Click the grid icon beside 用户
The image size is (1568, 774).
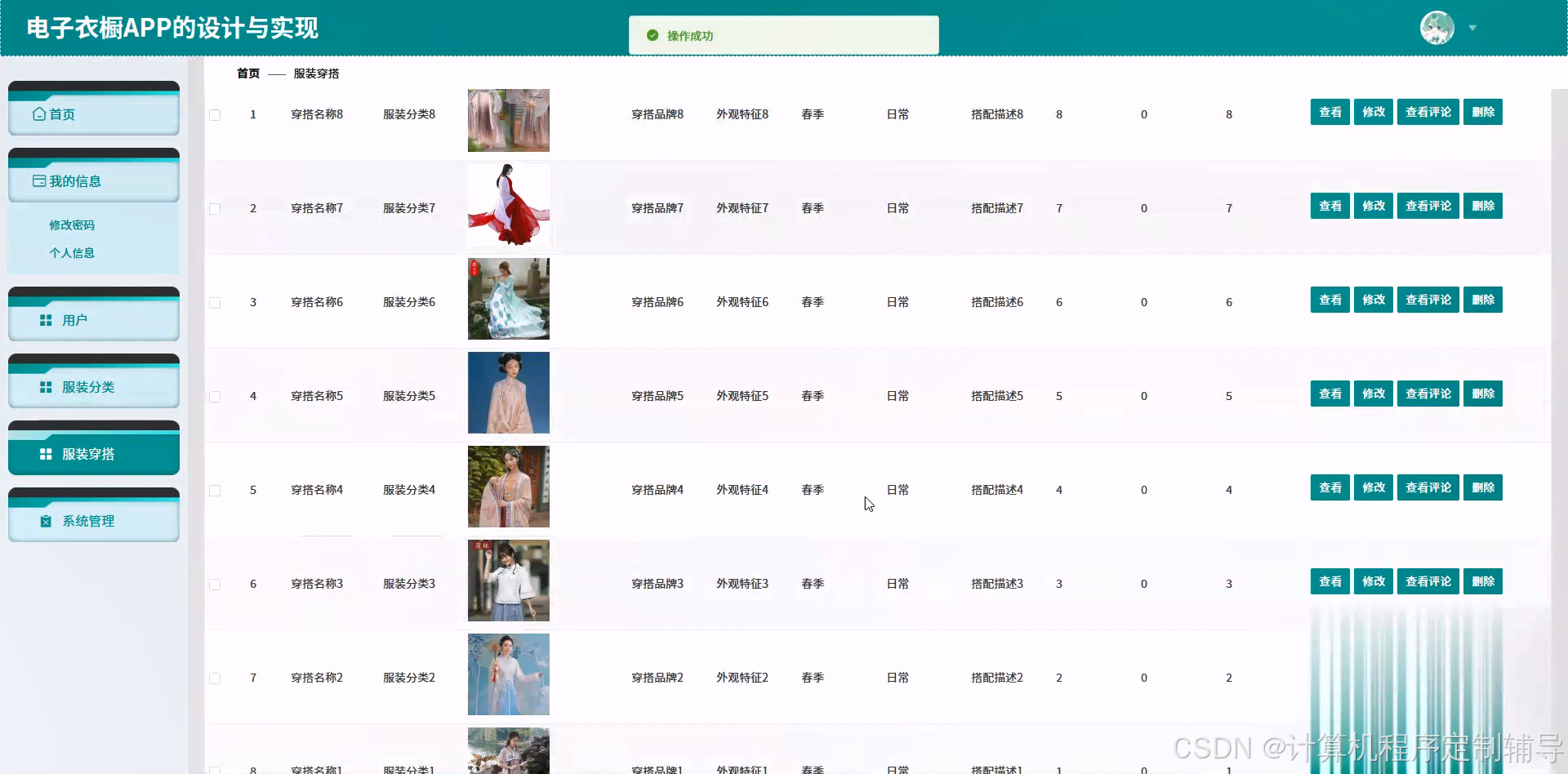point(46,320)
